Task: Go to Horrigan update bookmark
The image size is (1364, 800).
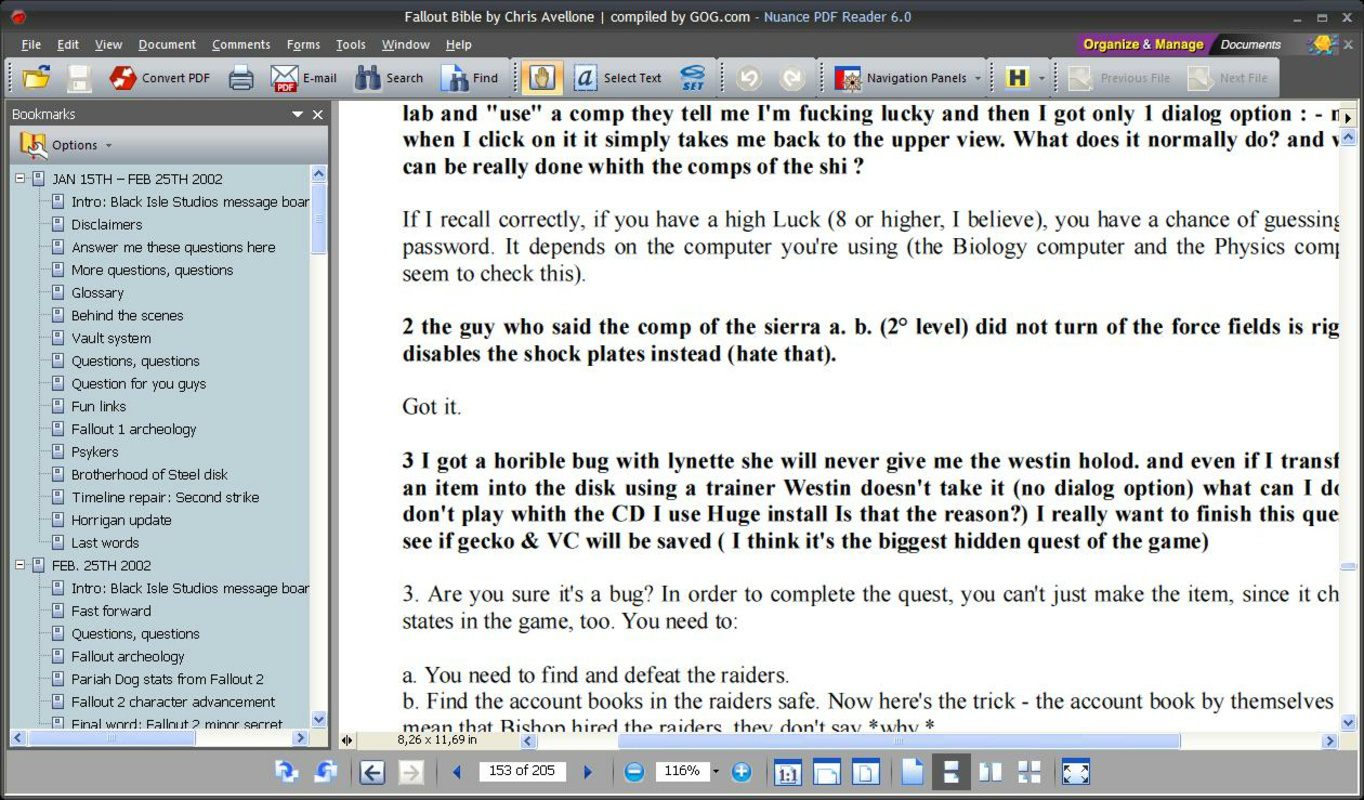Action: [121, 520]
